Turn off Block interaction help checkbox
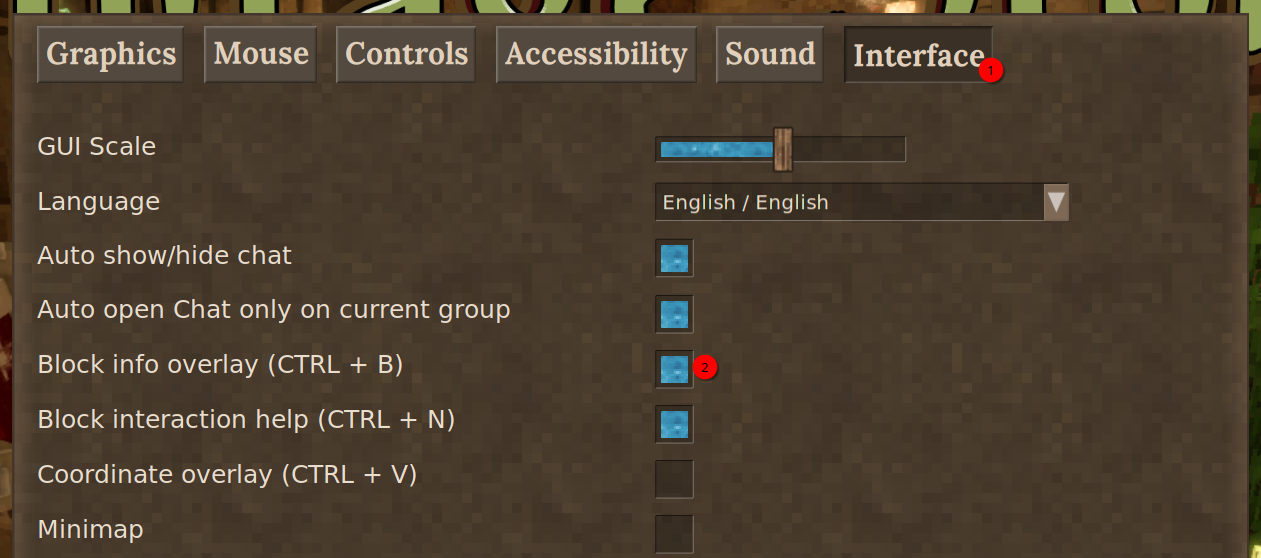 pyautogui.click(x=674, y=424)
